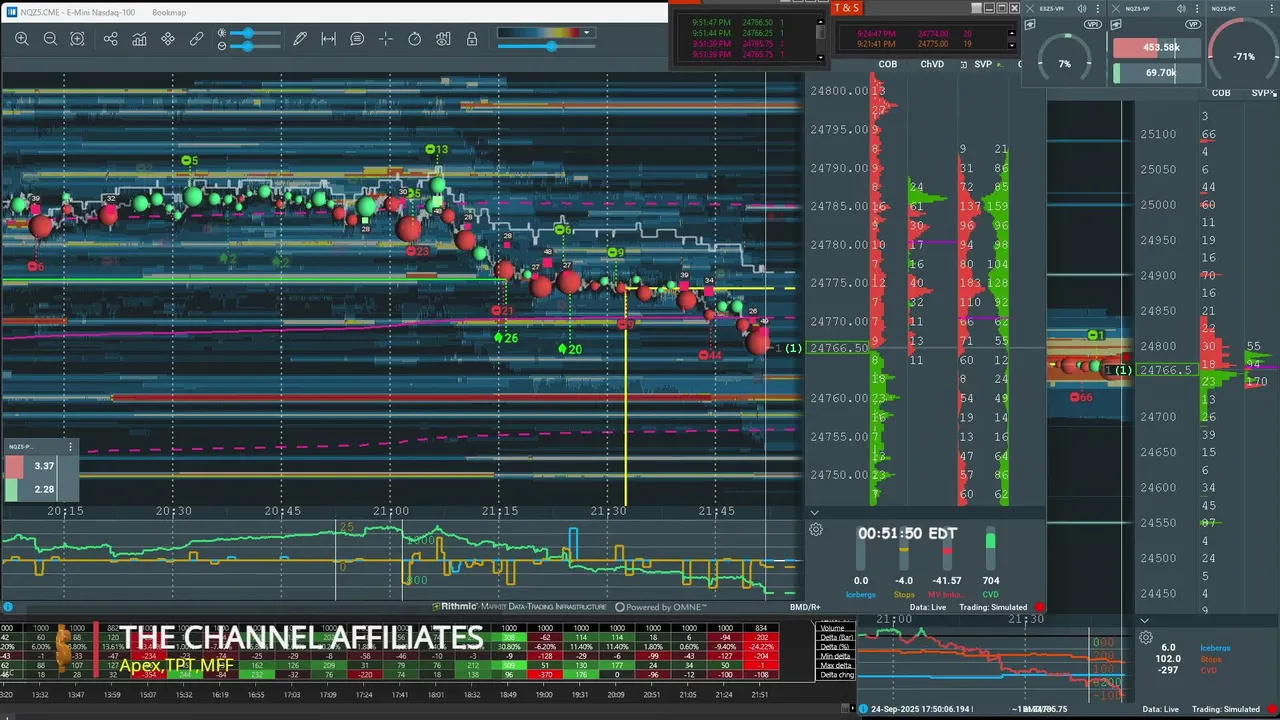Open the NQZ5-P mini widget menu dots
This screenshot has width=1280, height=720.
coord(70,446)
